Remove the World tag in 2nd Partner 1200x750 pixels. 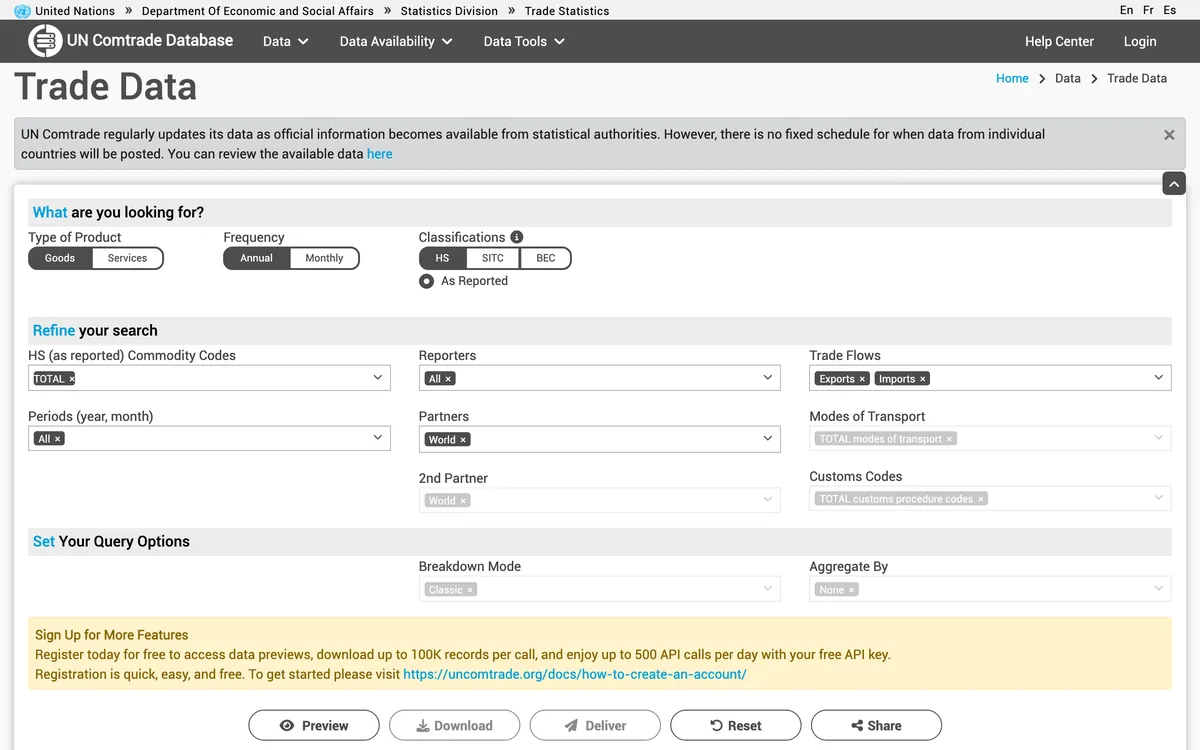point(463,501)
